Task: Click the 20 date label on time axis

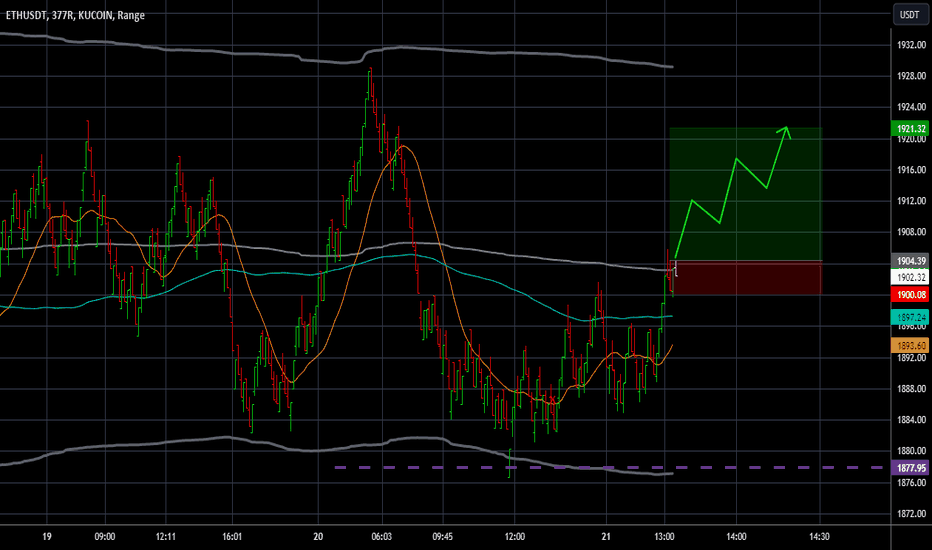Action: coord(318,536)
